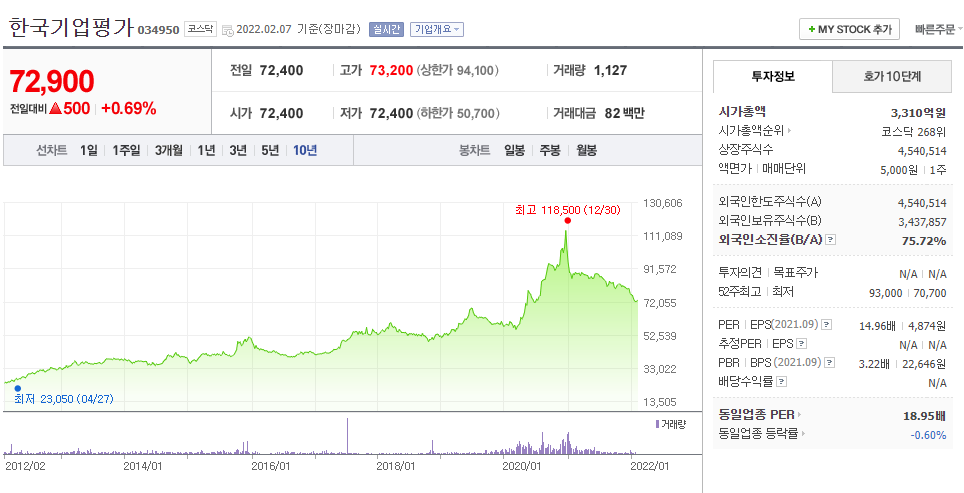Switch to the 투자정보 tab
This screenshot has height=493, width=964.
click(x=773, y=76)
